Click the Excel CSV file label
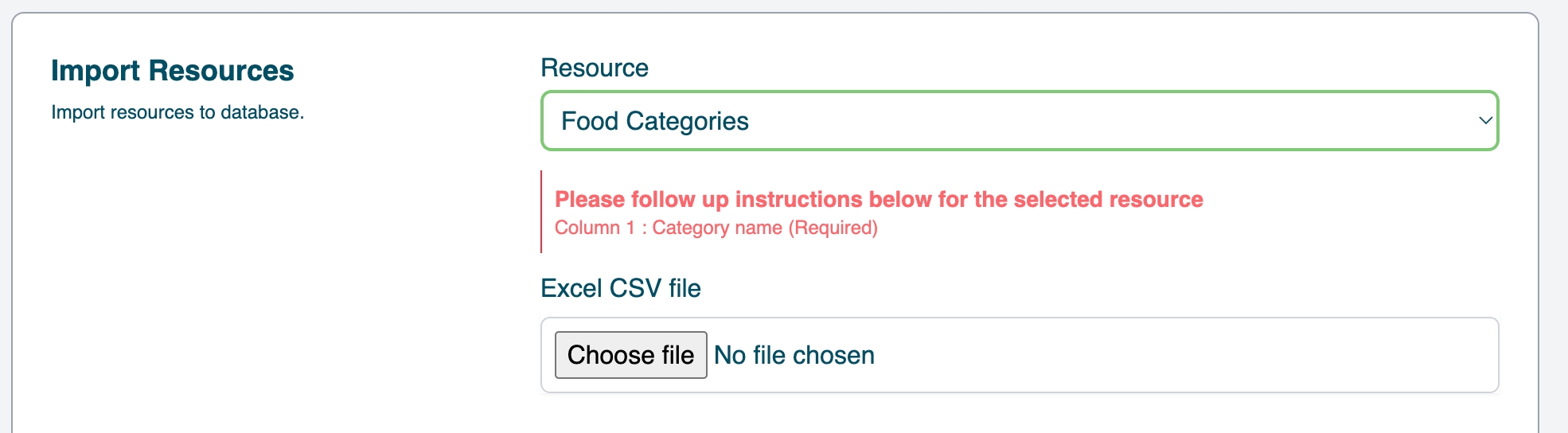 coord(620,288)
